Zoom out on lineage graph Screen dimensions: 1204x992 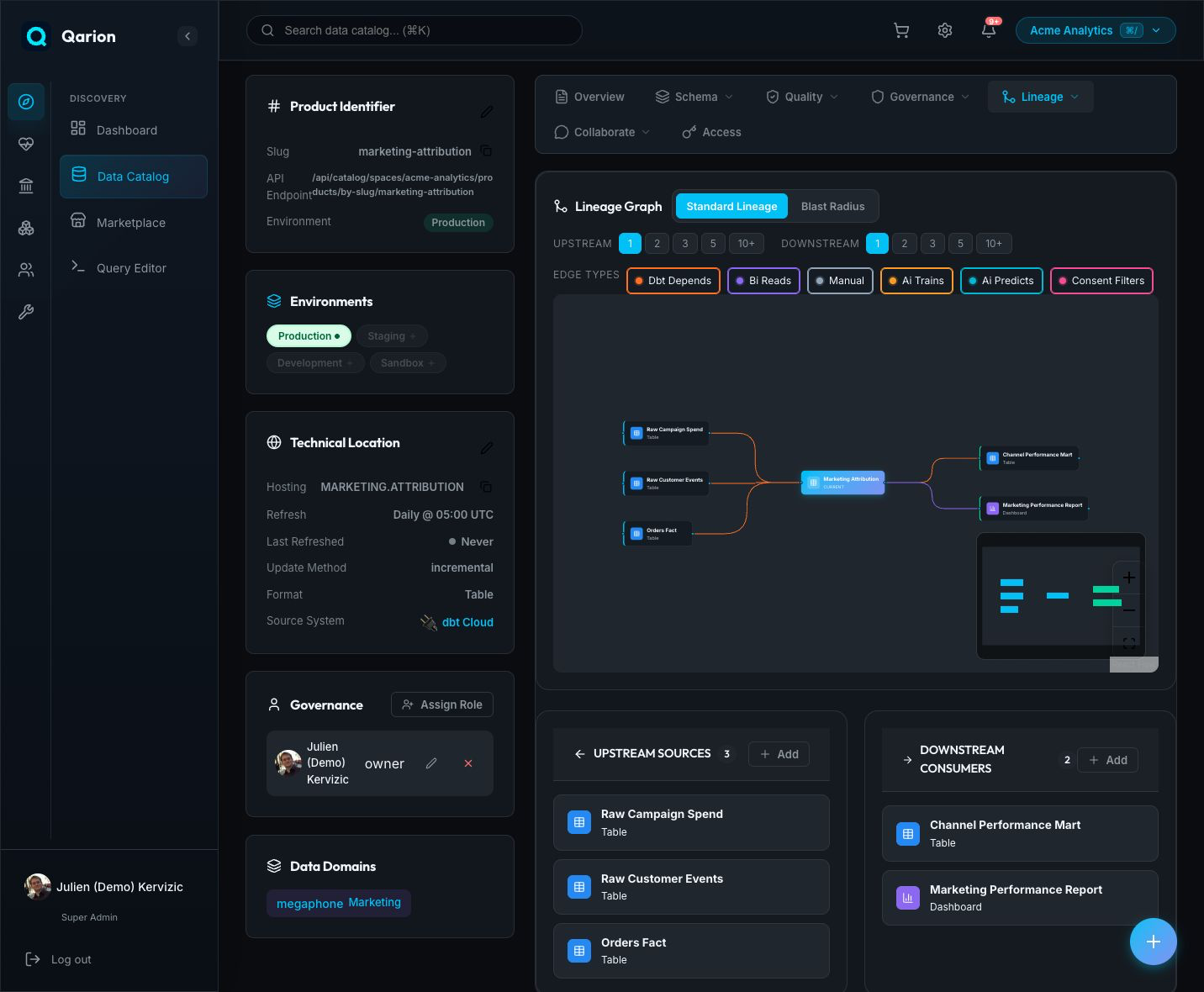click(x=1129, y=610)
